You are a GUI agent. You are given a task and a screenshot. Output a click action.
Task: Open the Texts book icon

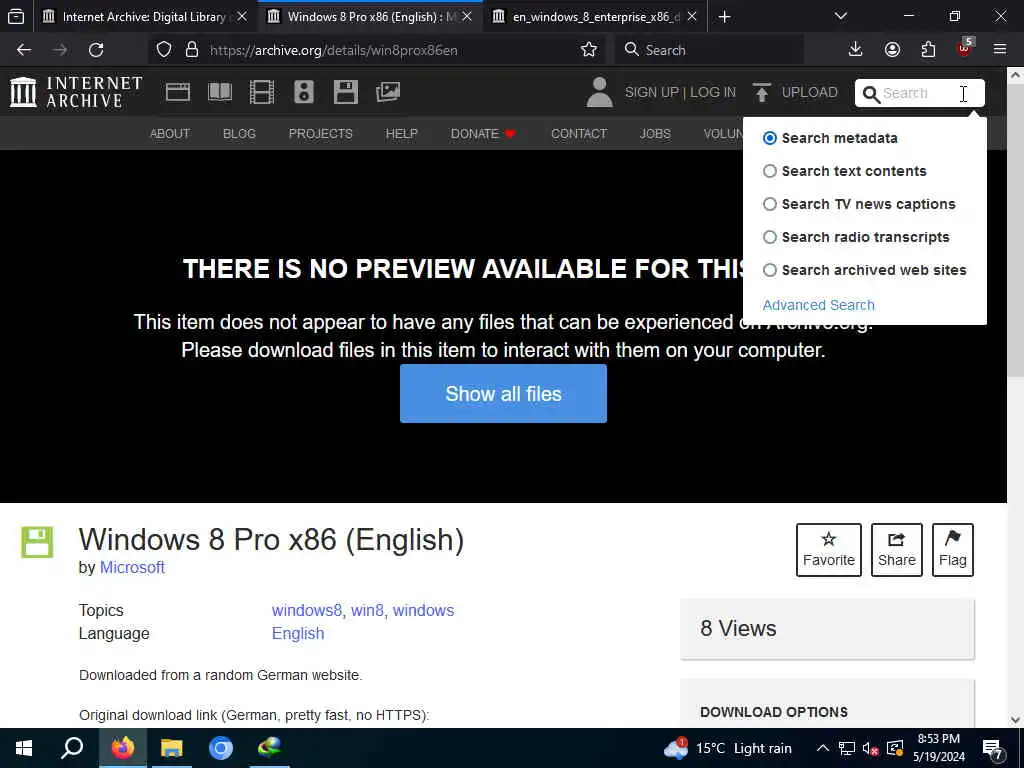click(219, 92)
